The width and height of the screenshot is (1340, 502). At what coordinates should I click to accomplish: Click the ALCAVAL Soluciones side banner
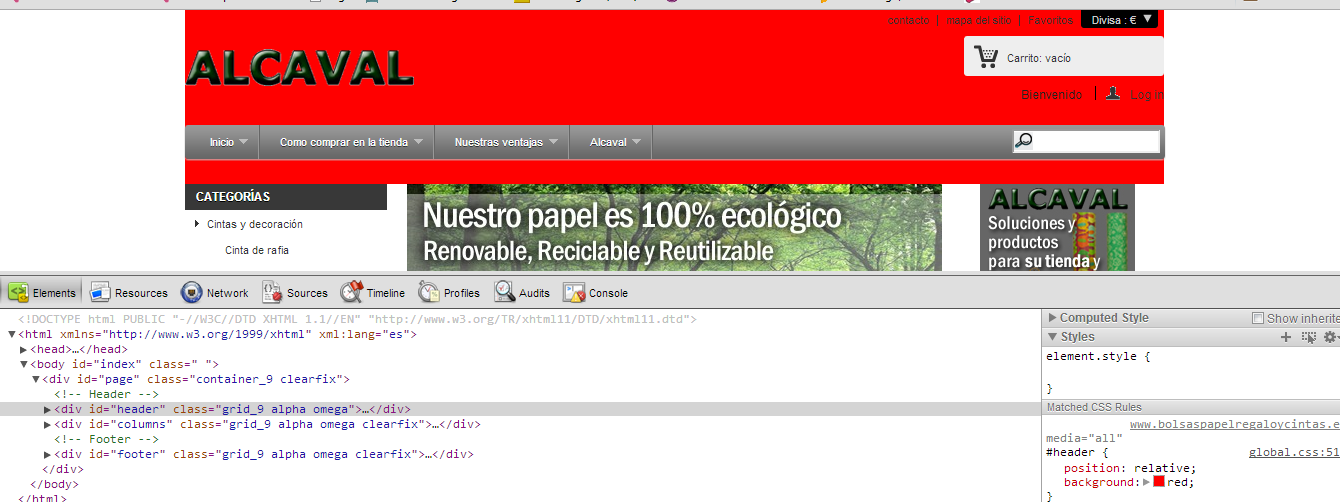pyautogui.click(x=1057, y=228)
